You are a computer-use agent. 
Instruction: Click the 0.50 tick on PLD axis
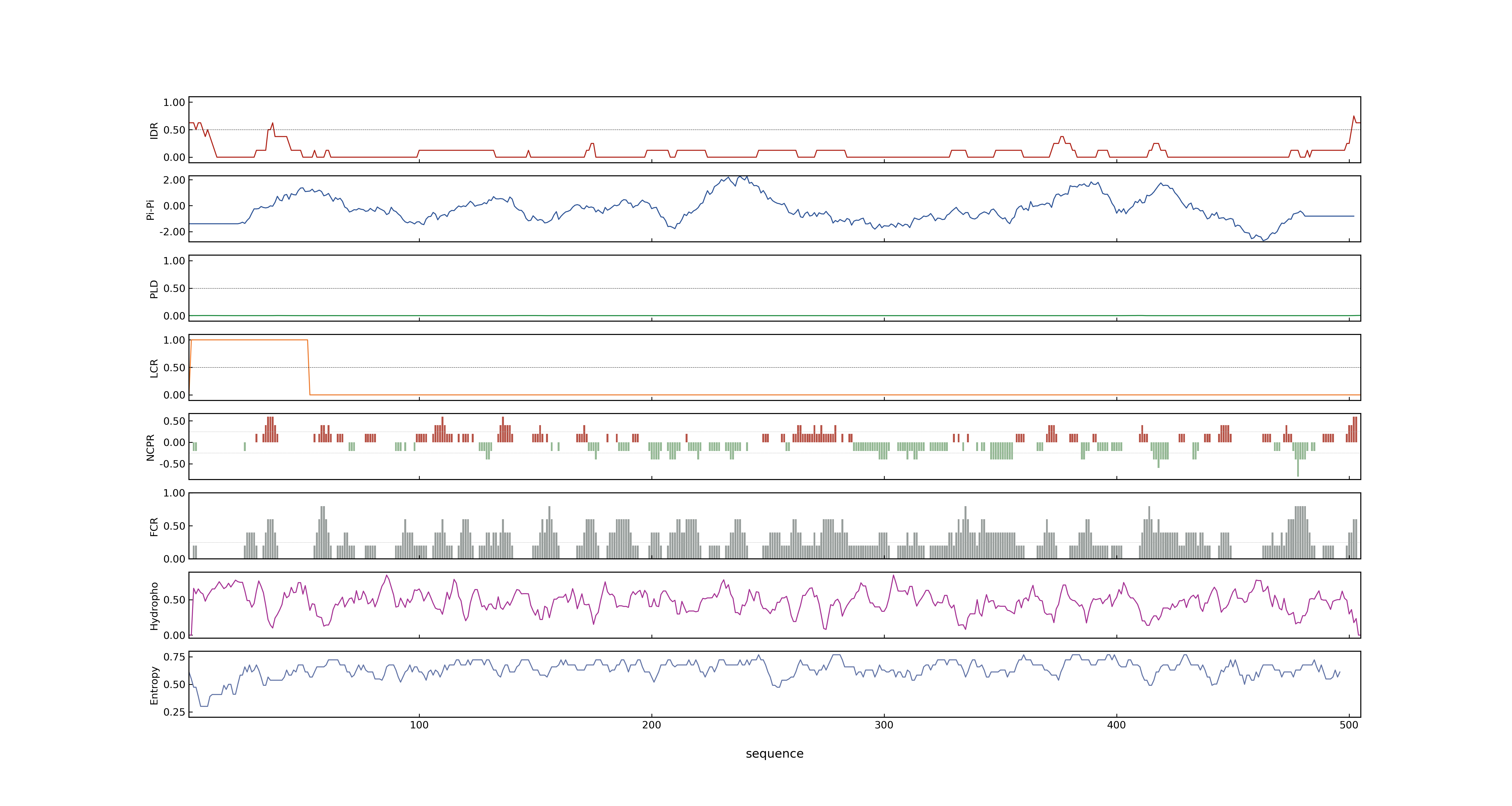click(x=174, y=288)
